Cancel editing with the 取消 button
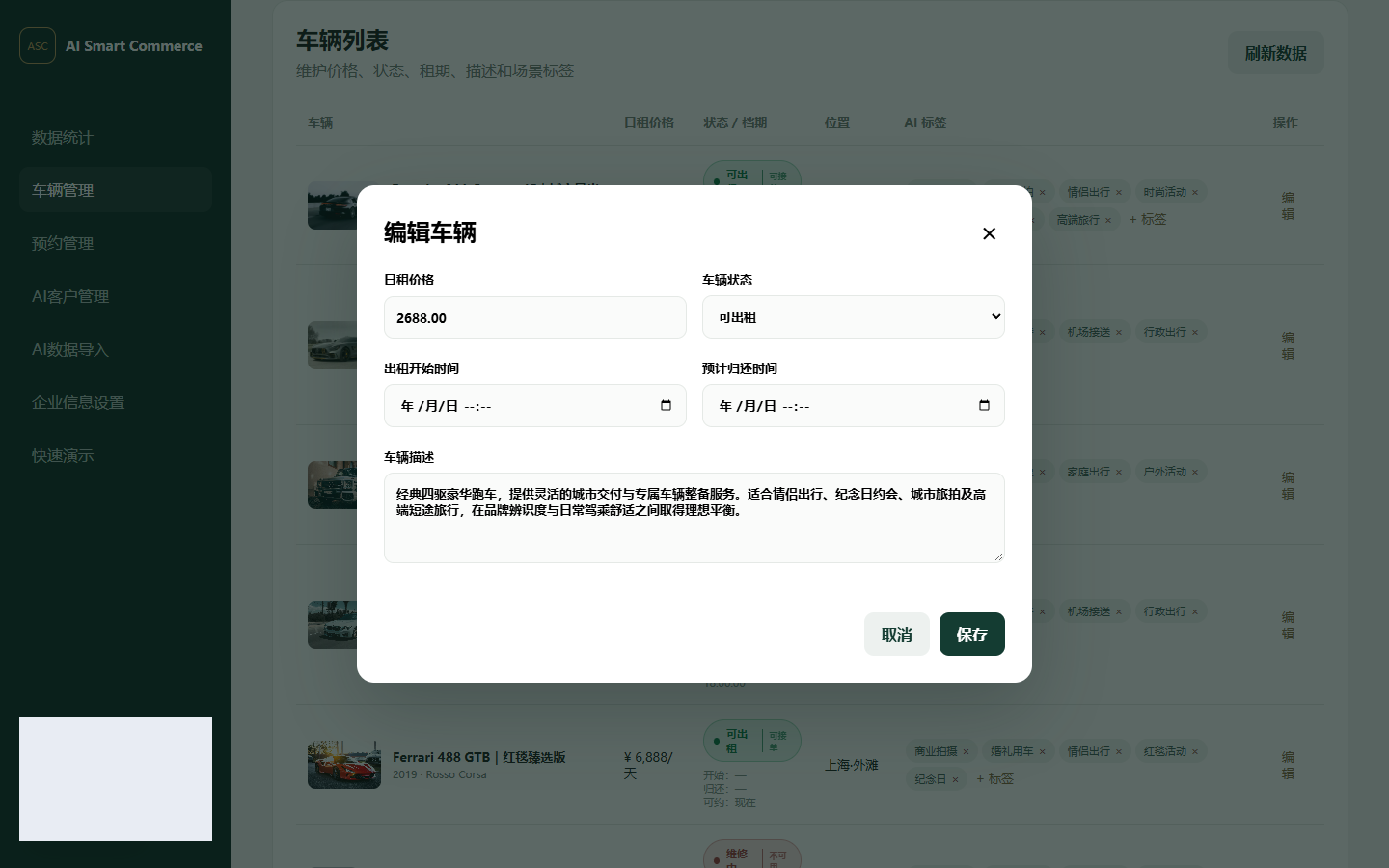The height and width of the screenshot is (868, 1389). tap(897, 635)
